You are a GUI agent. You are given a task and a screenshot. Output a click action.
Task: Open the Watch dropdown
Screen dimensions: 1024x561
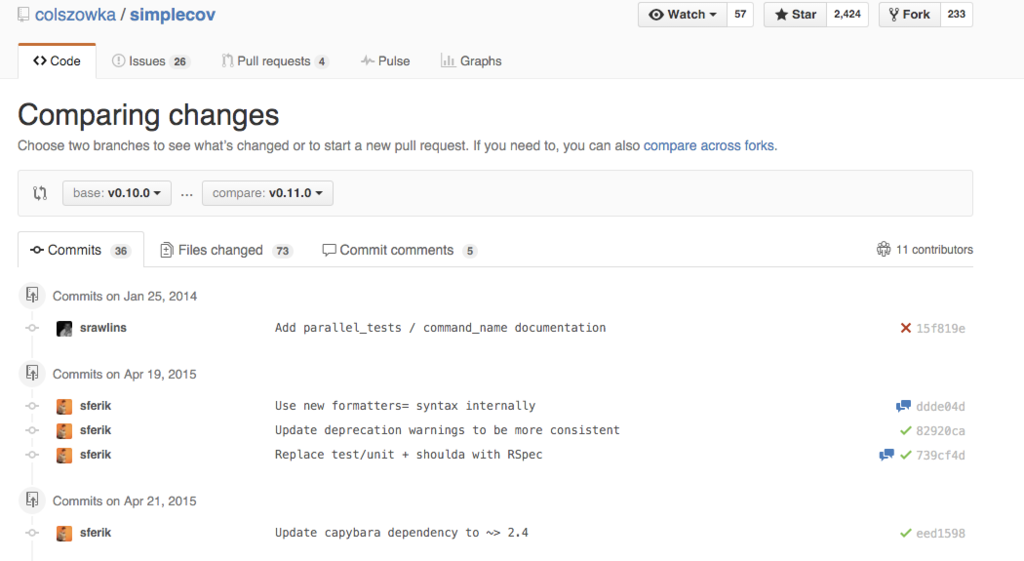pos(683,15)
